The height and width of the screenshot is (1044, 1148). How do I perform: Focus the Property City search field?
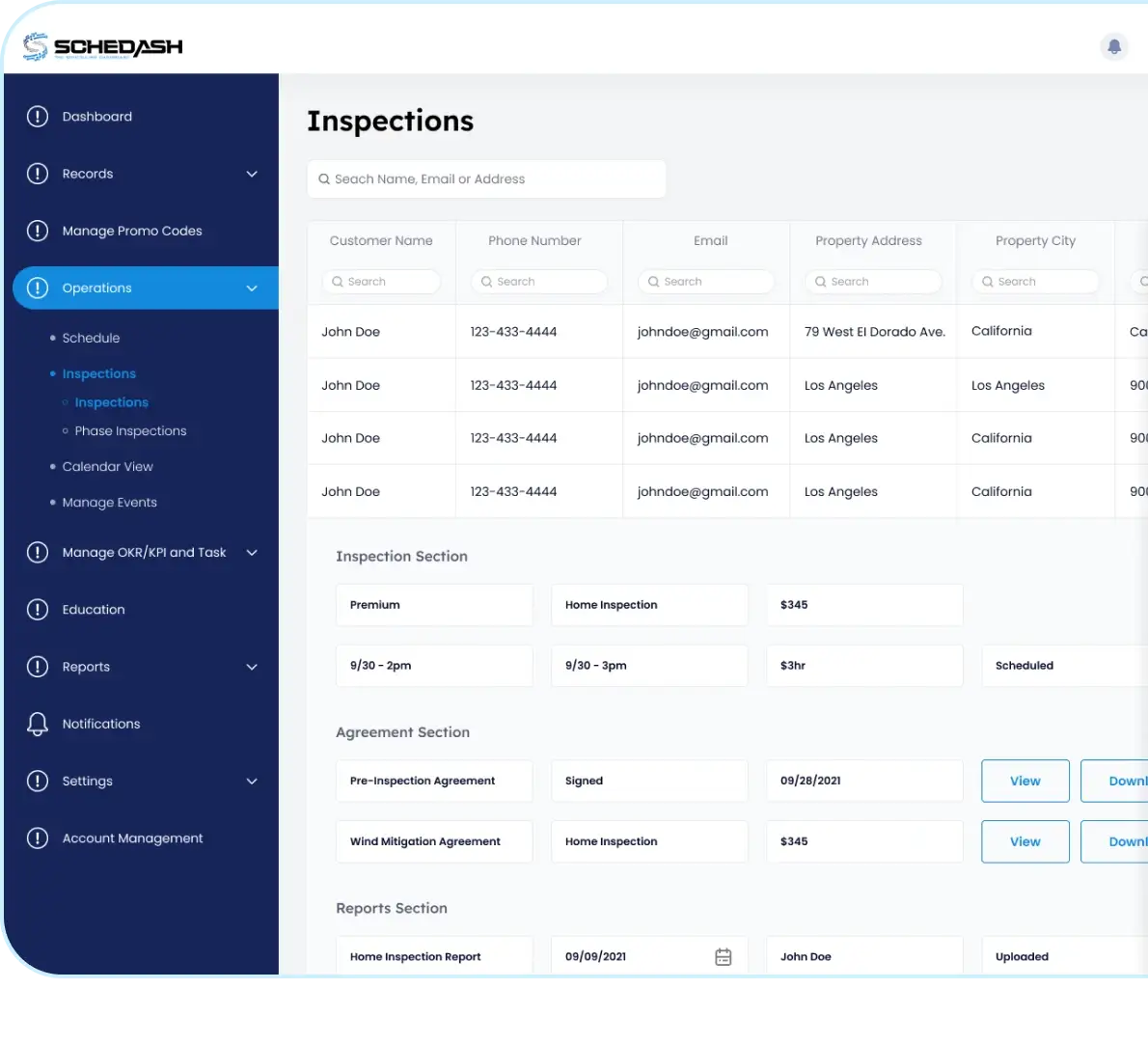[1035, 281]
